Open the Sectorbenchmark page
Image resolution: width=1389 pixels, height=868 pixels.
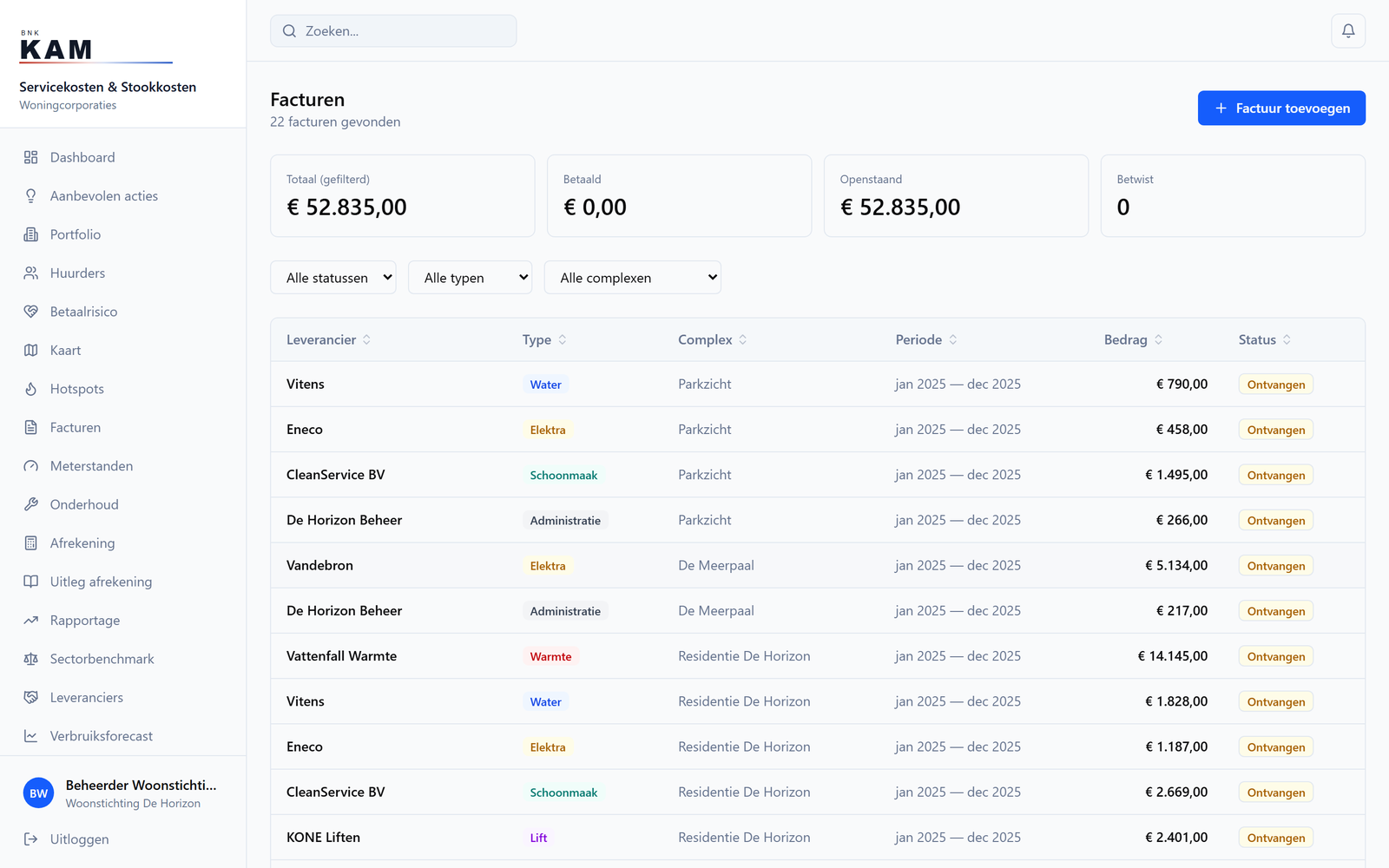coord(123,659)
